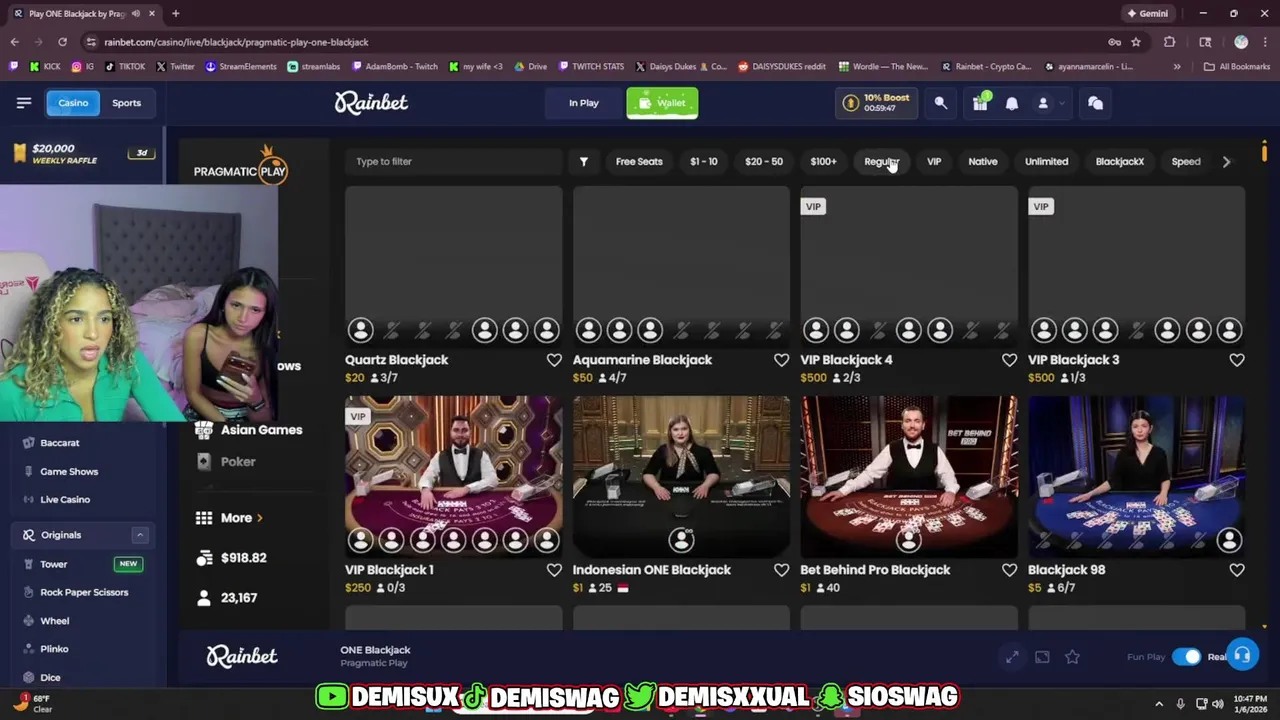Reload the browser page
This screenshot has width=1280, height=720.
point(62,42)
